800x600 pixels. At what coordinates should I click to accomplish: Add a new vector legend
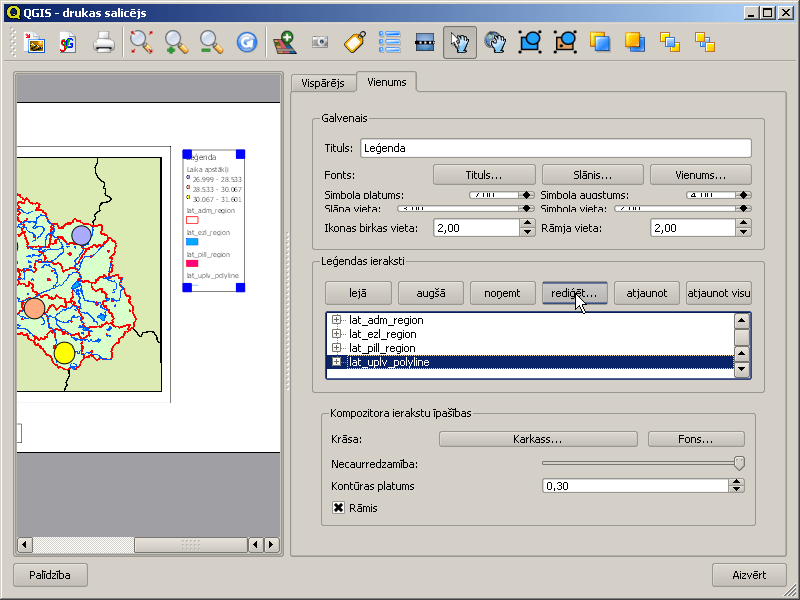tap(390, 43)
